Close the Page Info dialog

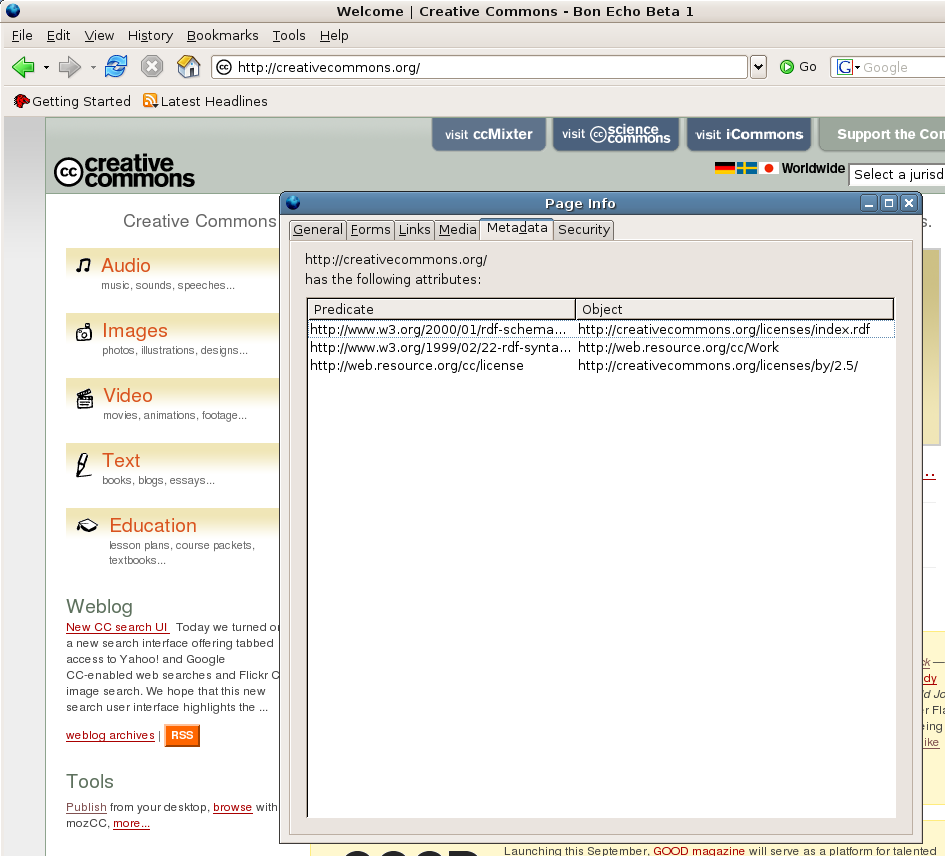(908, 204)
